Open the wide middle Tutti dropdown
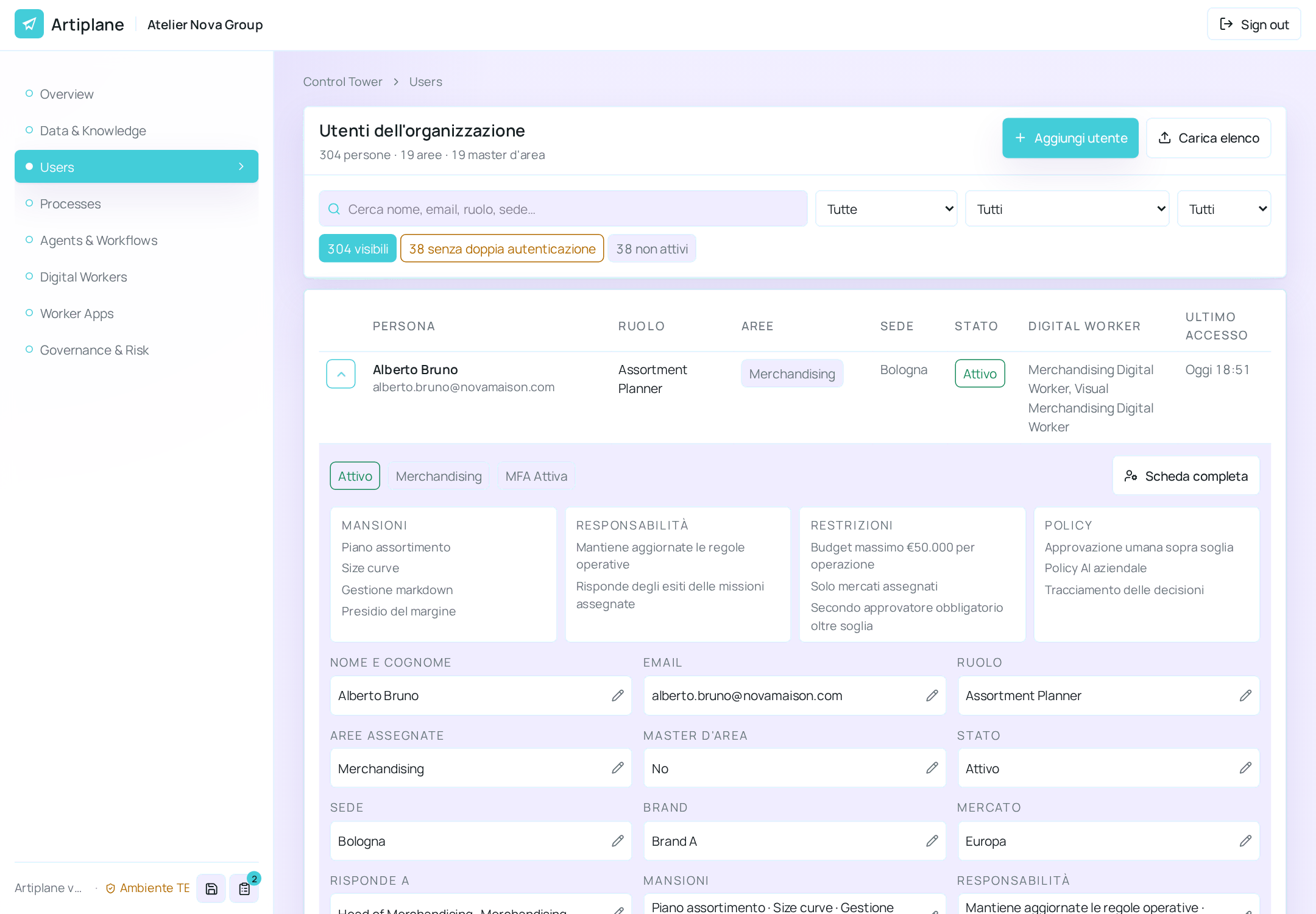This screenshot has width=1316, height=914. point(1067,209)
